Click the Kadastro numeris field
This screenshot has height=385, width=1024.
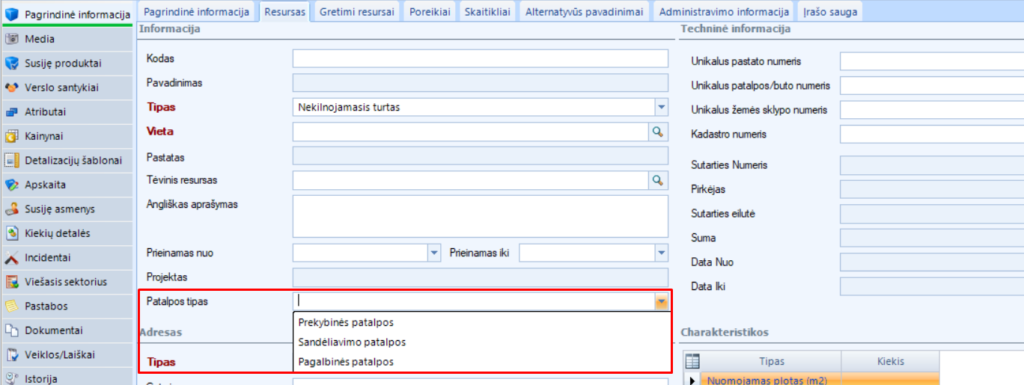tap(932, 134)
